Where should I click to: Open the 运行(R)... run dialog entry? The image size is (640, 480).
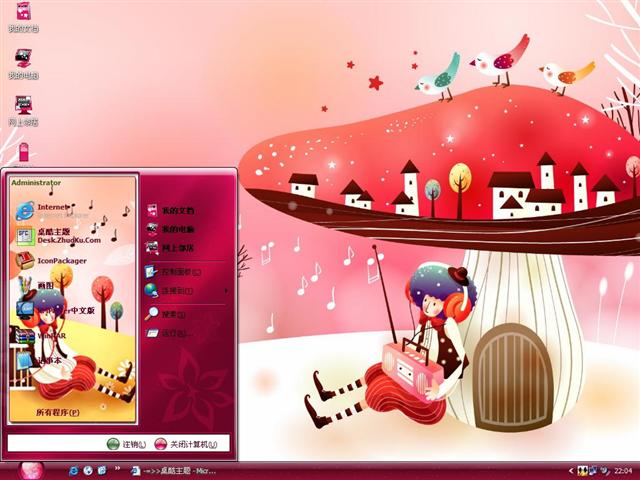[x=169, y=333]
